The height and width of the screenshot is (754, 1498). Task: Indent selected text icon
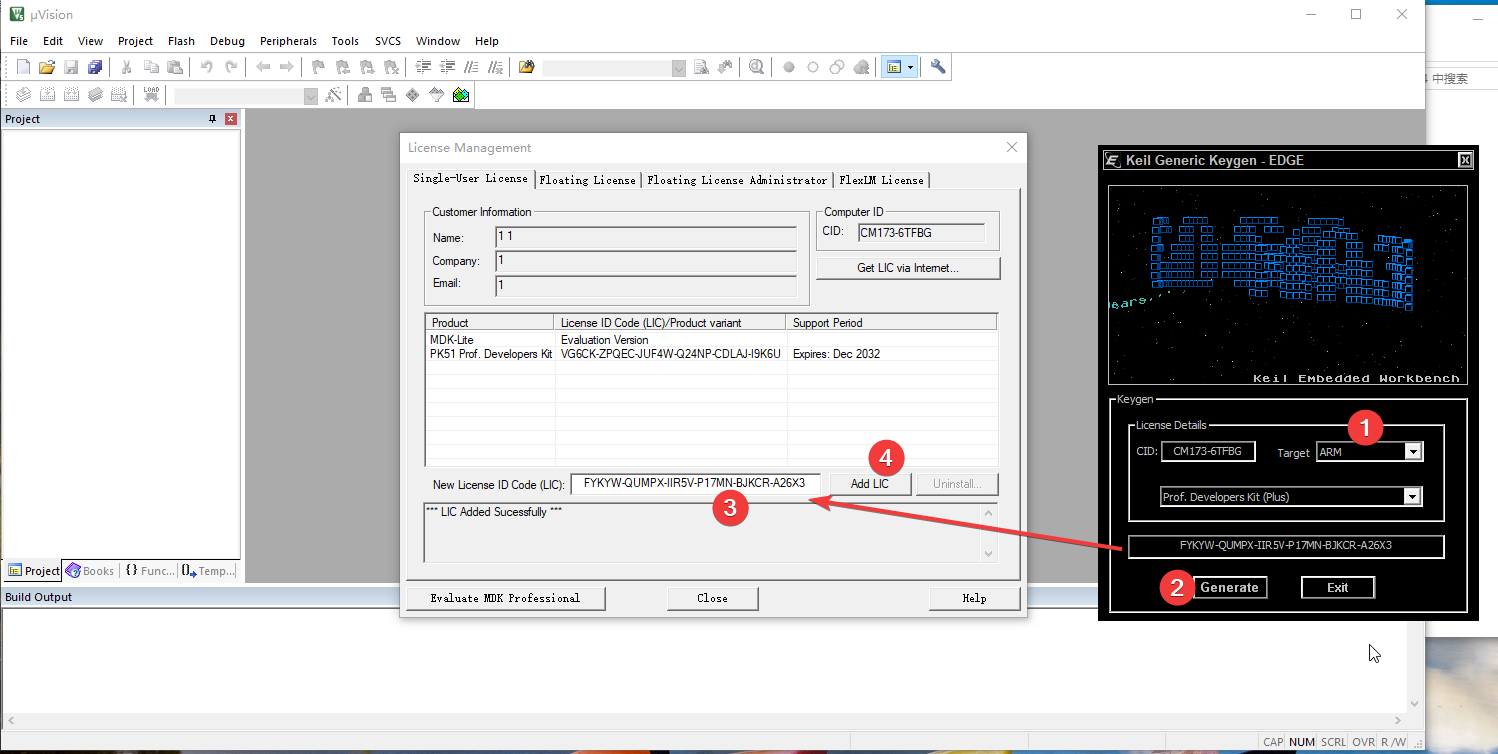pyautogui.click(x=423, y=67)
